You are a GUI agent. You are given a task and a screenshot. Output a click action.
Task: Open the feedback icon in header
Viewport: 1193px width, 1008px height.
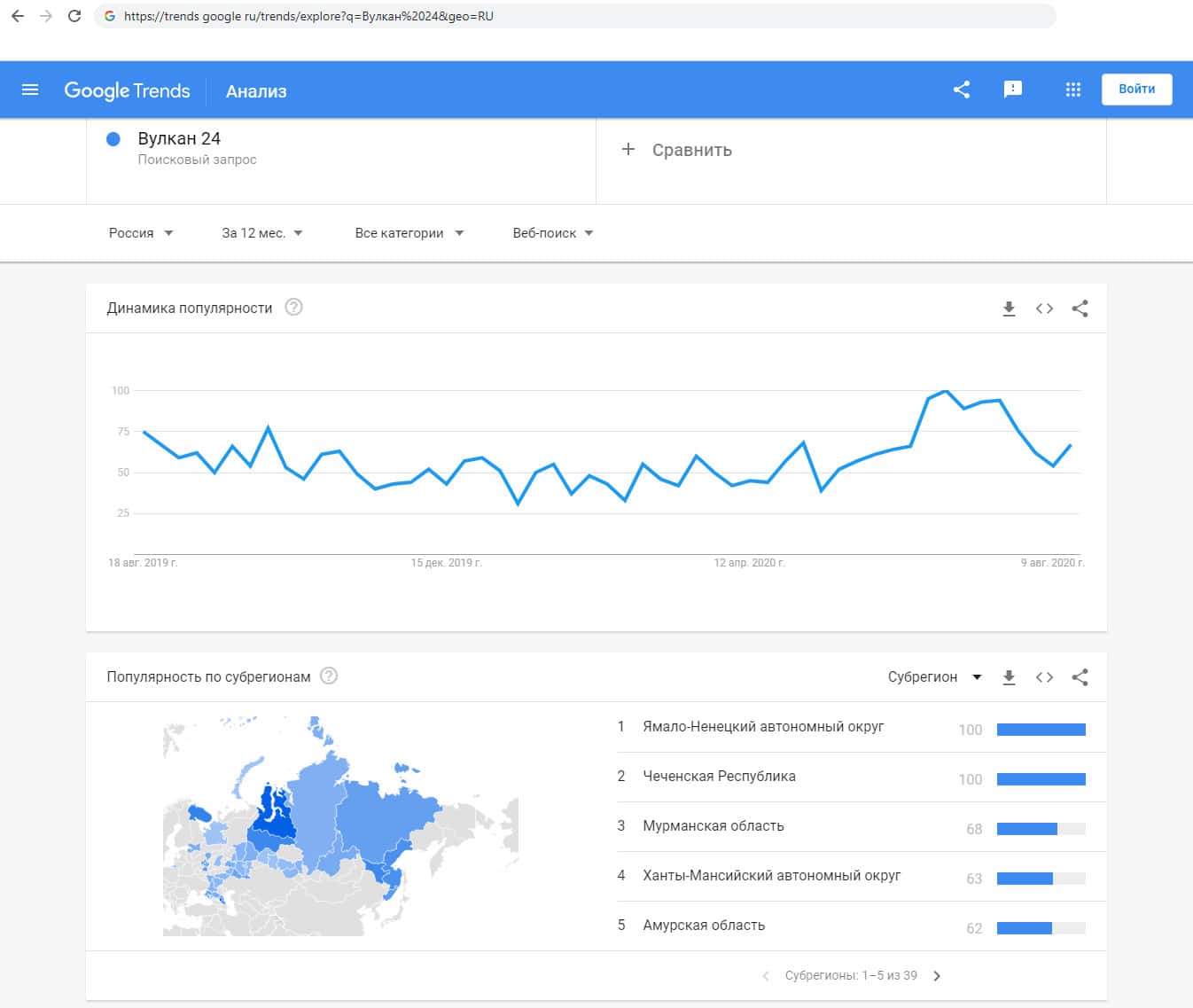point(1012,90)
